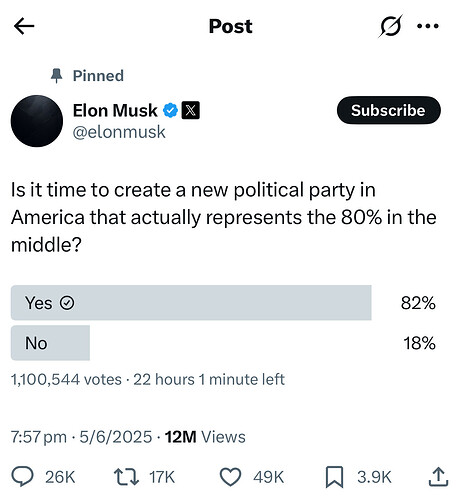Click the blue verified checkmark badge
The width and height of the screenshot is (460, 500).
(x=170, y=110)
